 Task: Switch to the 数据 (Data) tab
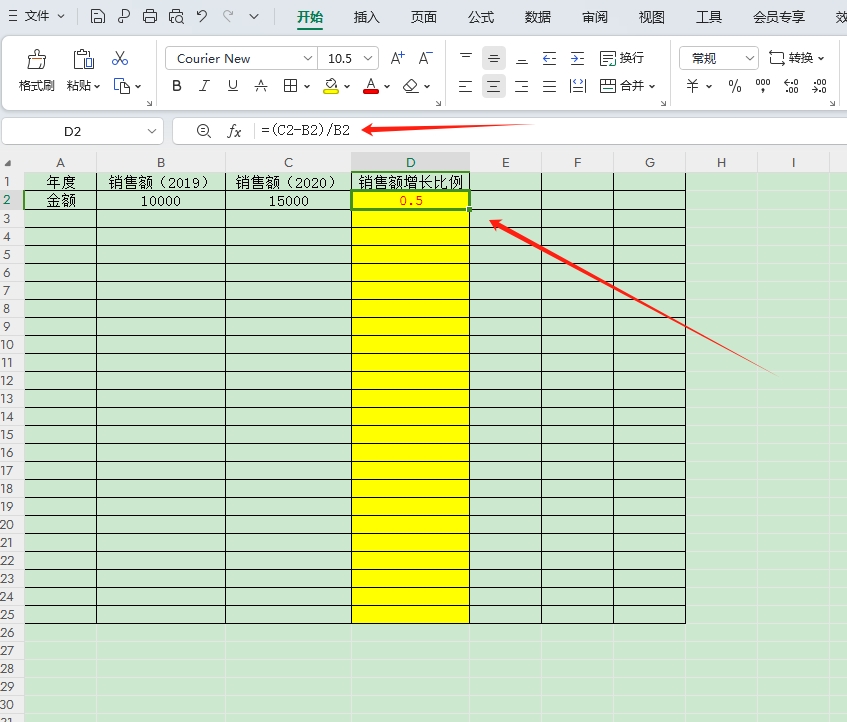pos(537,17)
